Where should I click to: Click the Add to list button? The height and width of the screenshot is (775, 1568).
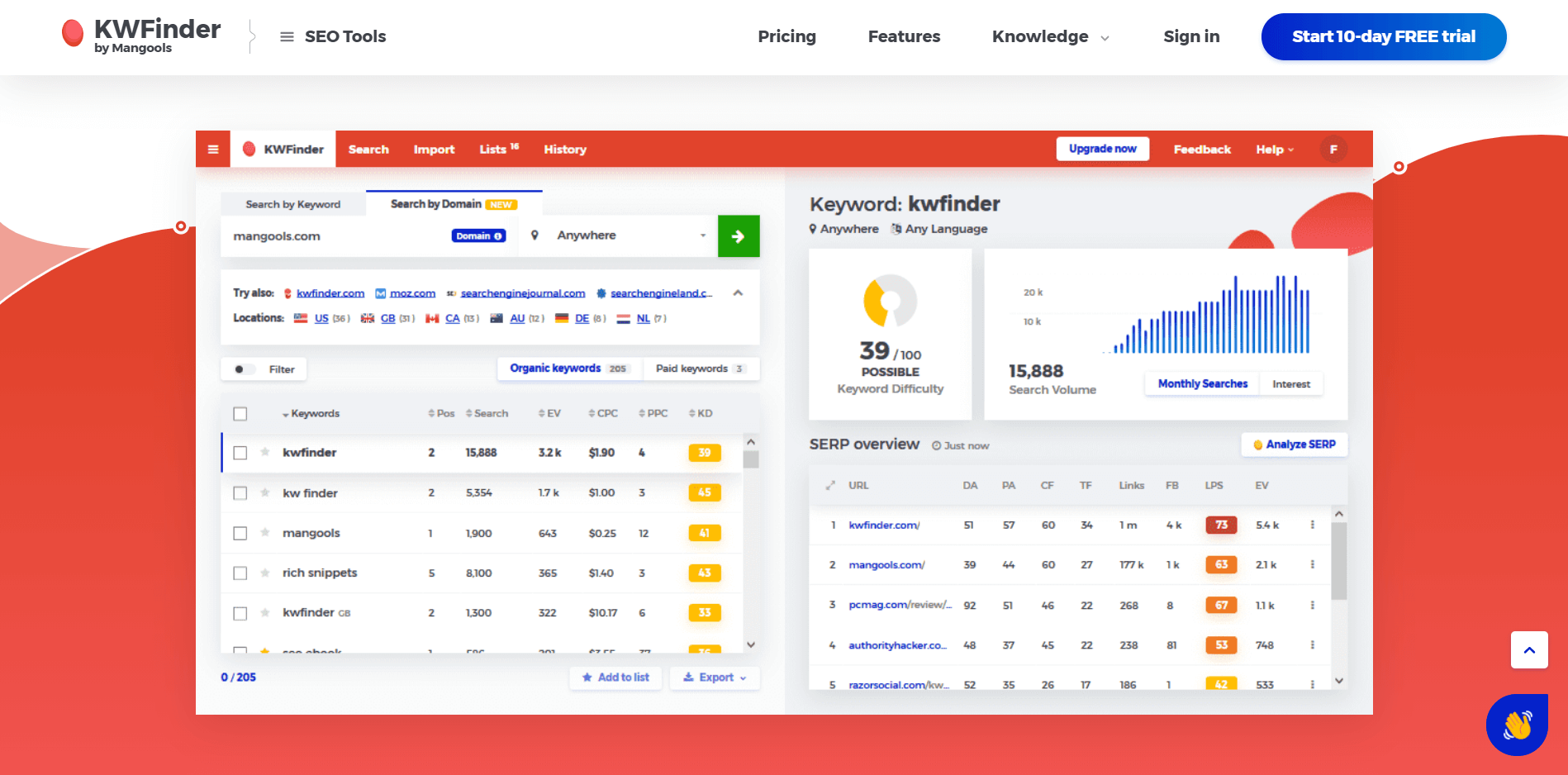[x=615, y=678]
